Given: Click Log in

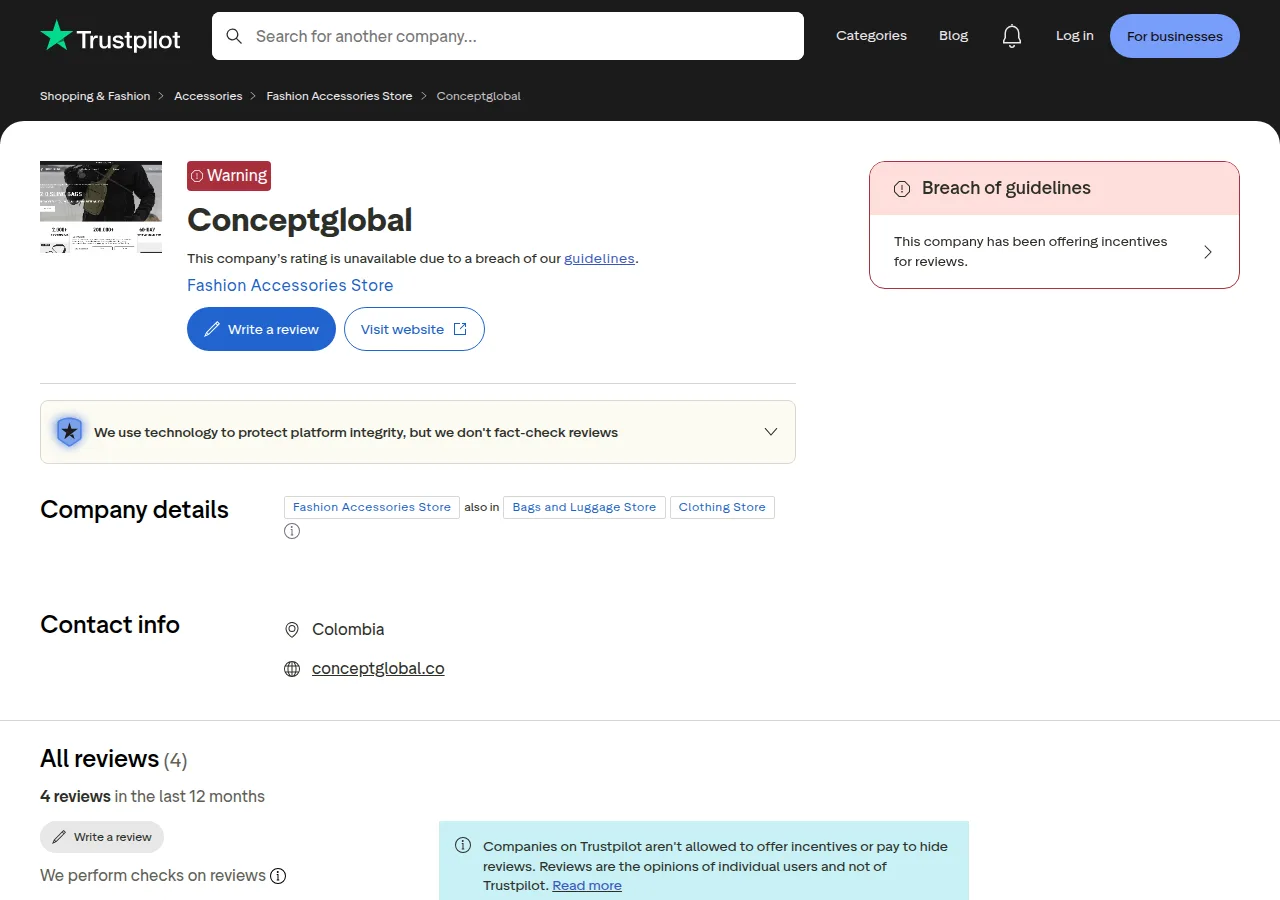Looking at the screenshot, I should pos(1075,36).
